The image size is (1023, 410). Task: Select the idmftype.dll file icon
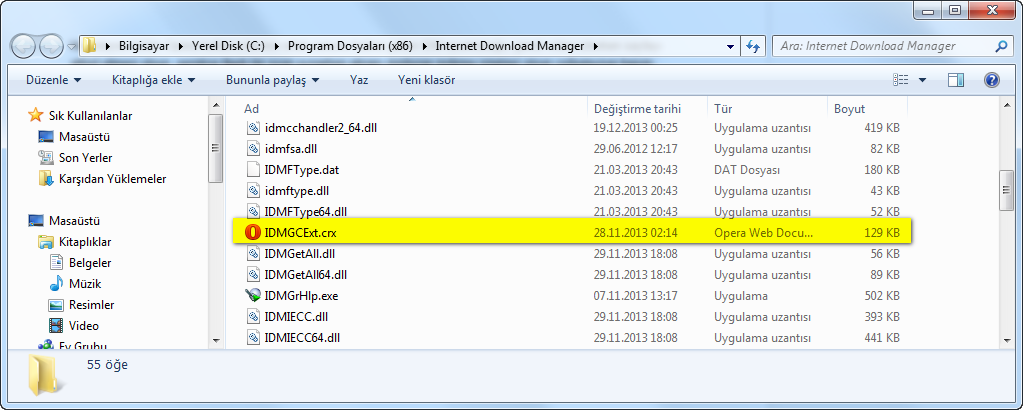[x=253, y=191]
